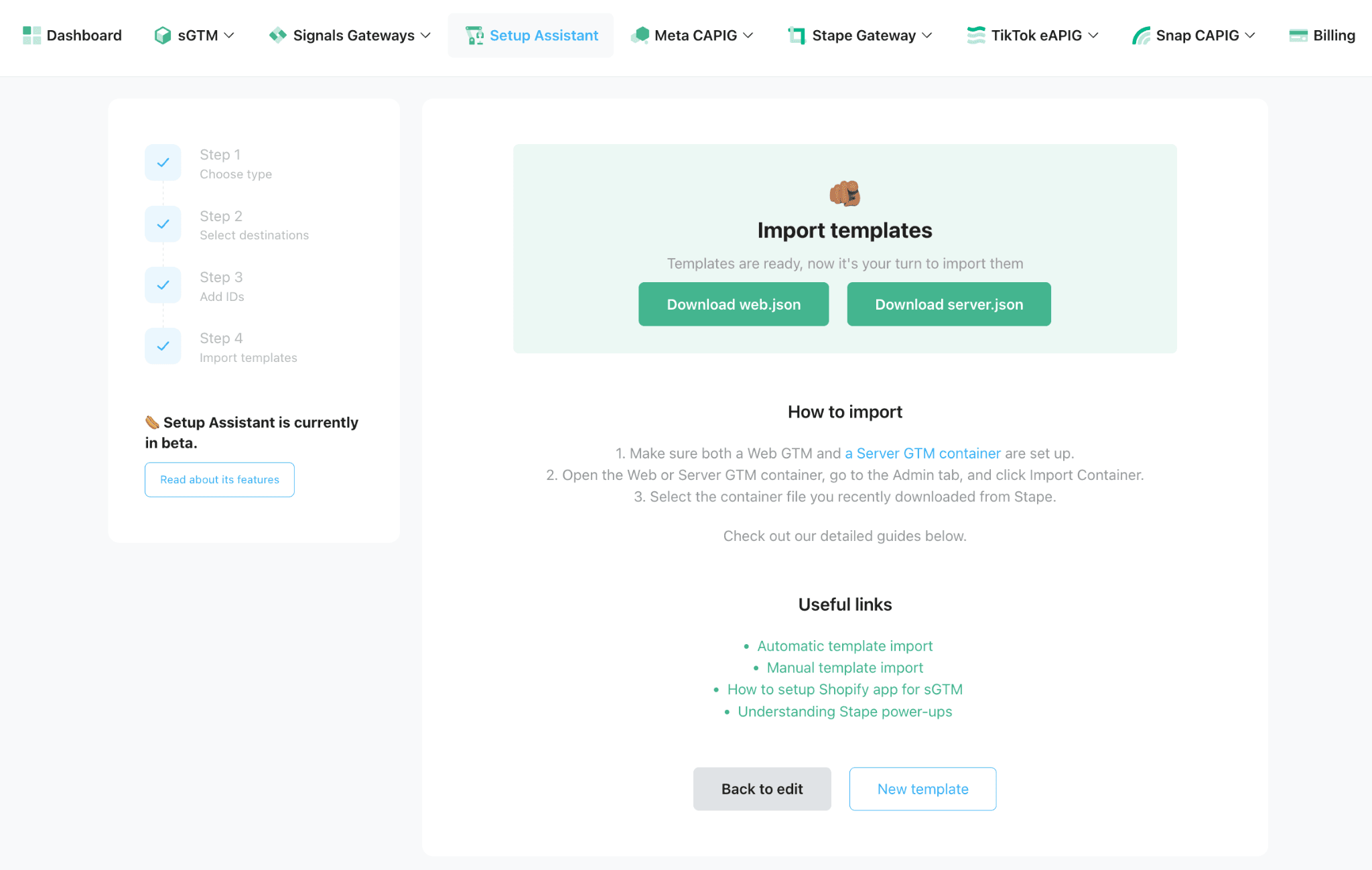The width and height of the screenshot is (1372, 870).
Task: Open the Stape Gateway menu
Action: (x=860, y=35)
